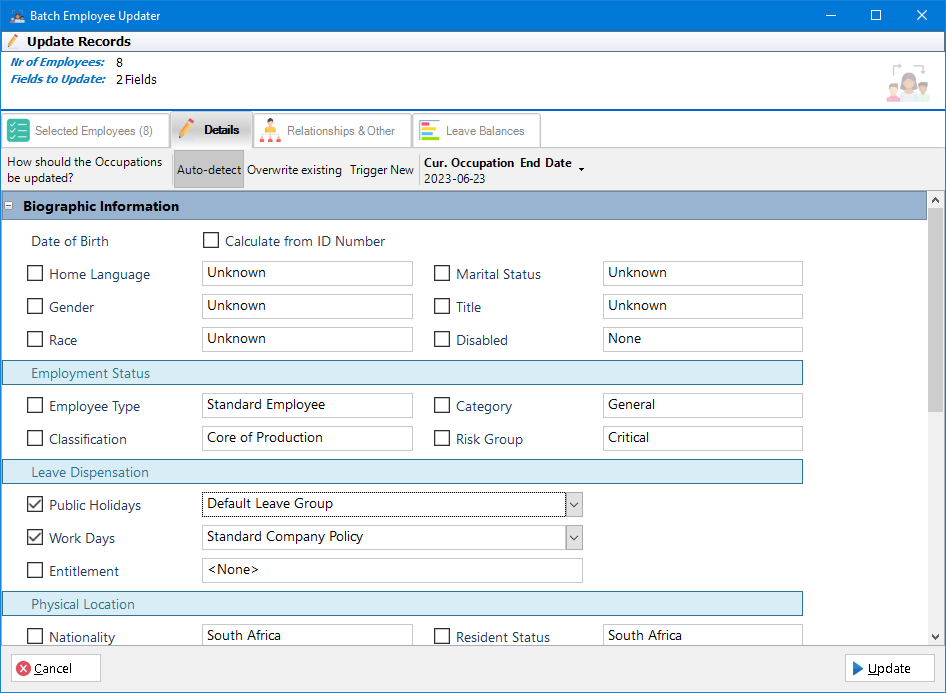Open the Default Leave Group dropdown
946x693 pixels.
point(574,504)
